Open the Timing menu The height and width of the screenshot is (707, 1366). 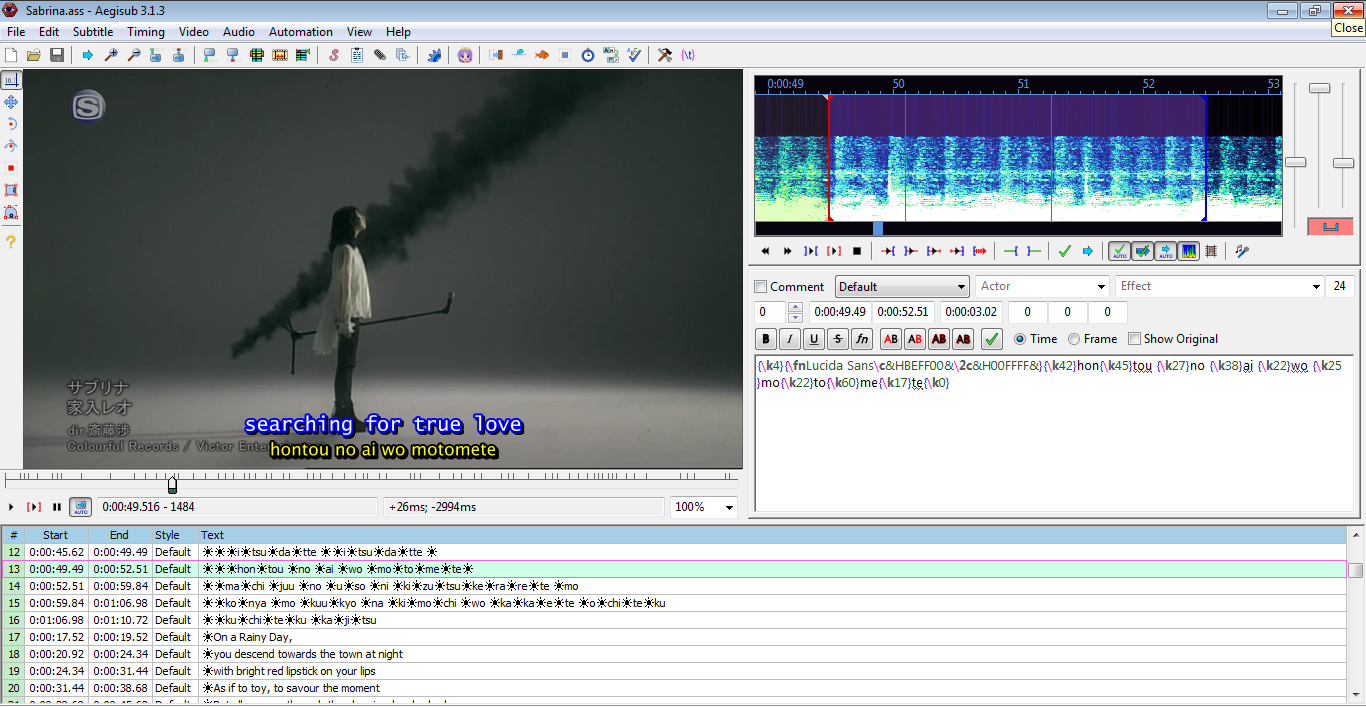coord(146,32)
